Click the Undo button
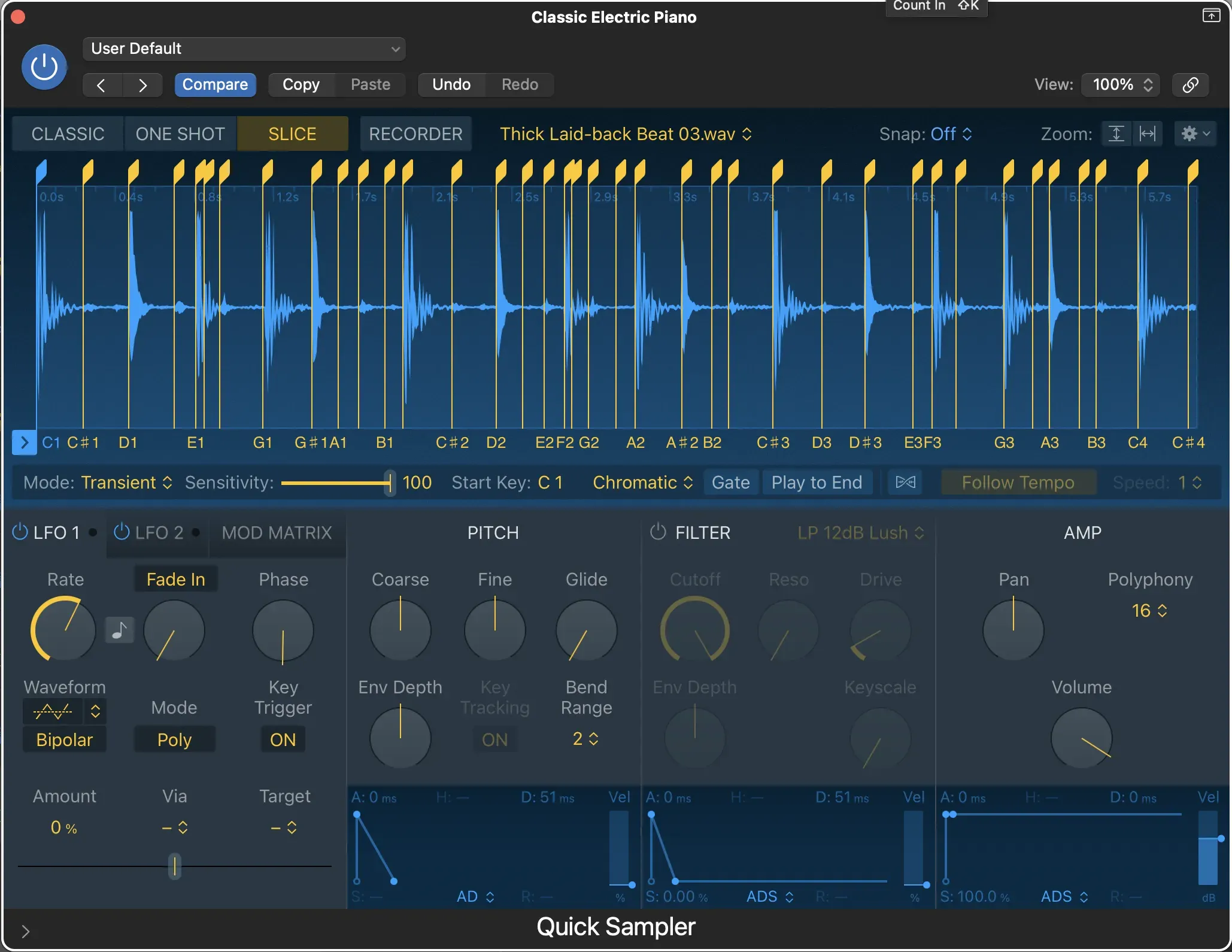The image size is (1232, 952). click(x=451, y=84)
